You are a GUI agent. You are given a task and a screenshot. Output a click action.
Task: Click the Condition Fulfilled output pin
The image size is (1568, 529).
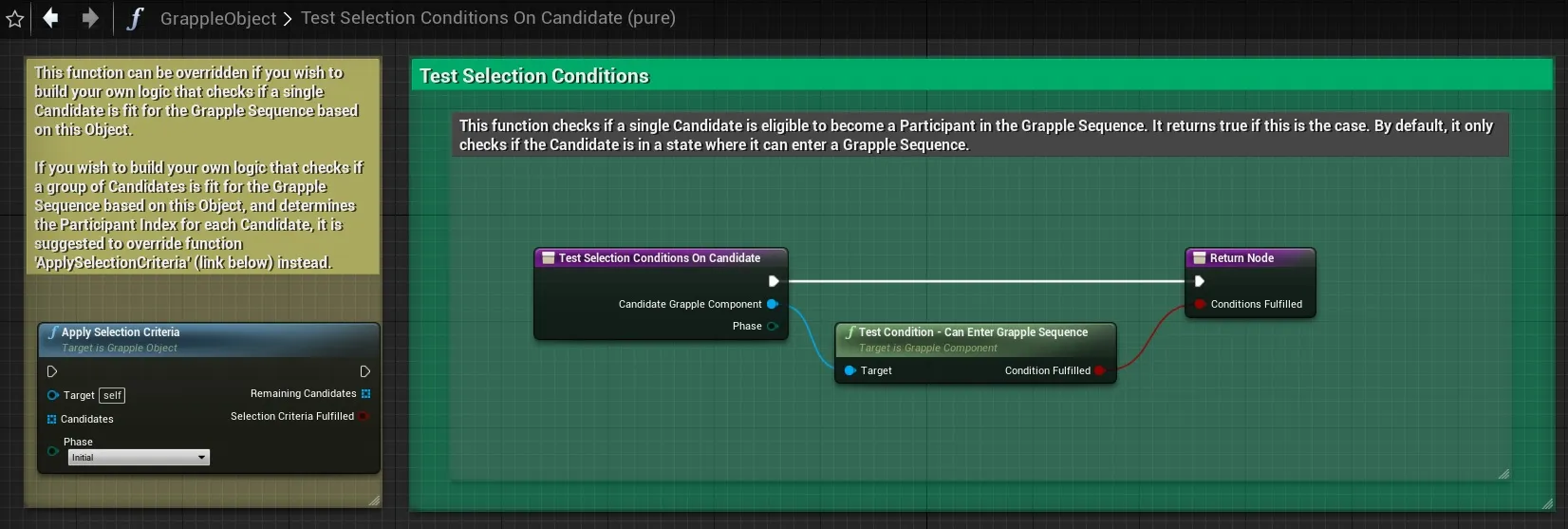(1100, 370)
